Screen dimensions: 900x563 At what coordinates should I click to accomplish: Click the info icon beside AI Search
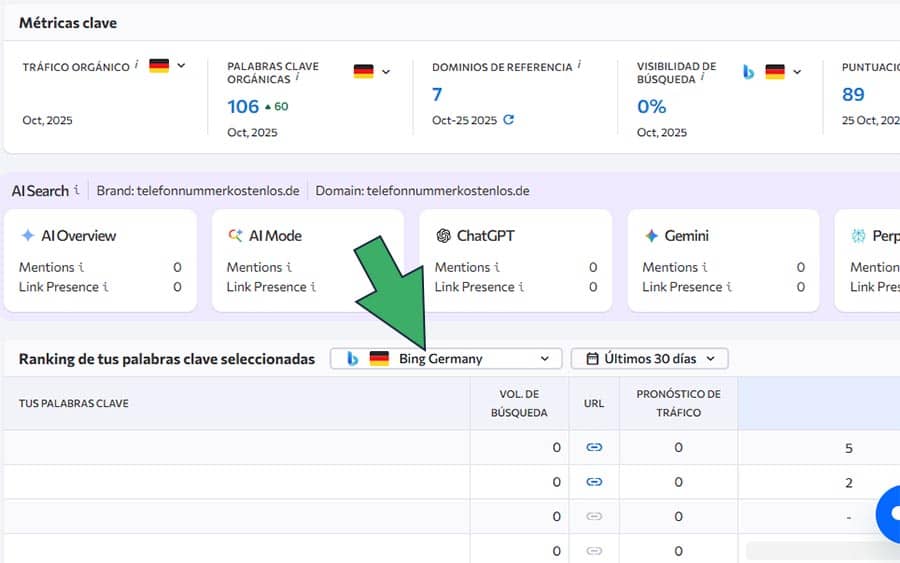(x=77, y=190)
